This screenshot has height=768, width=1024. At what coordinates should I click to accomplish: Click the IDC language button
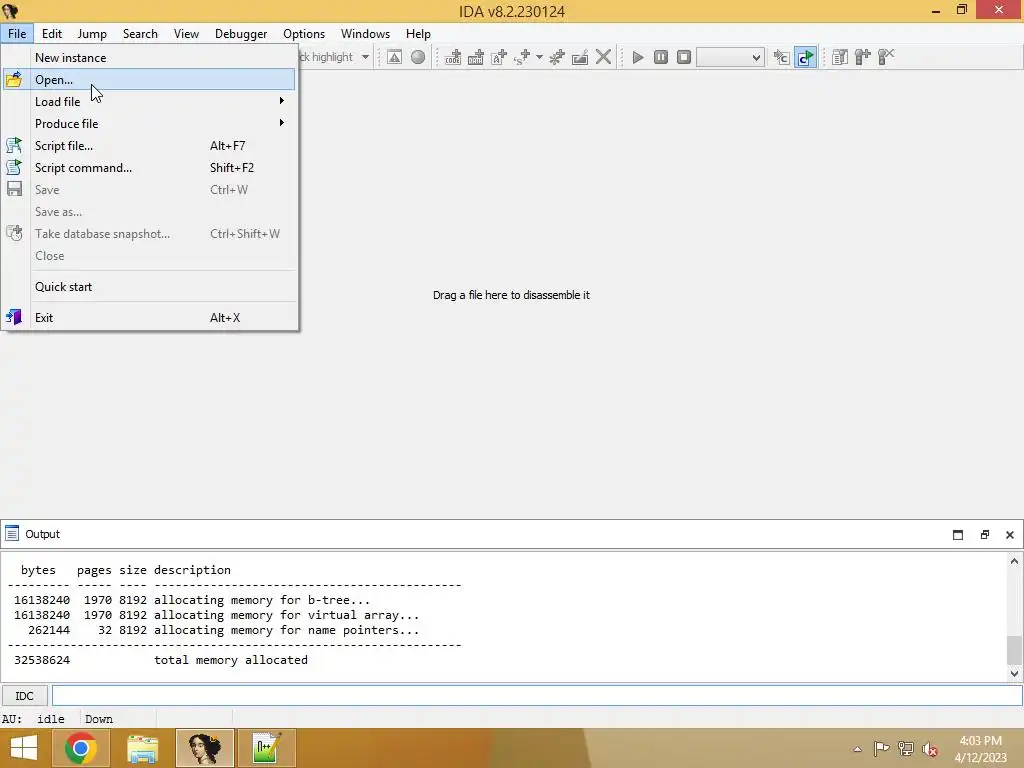(24, 696)
